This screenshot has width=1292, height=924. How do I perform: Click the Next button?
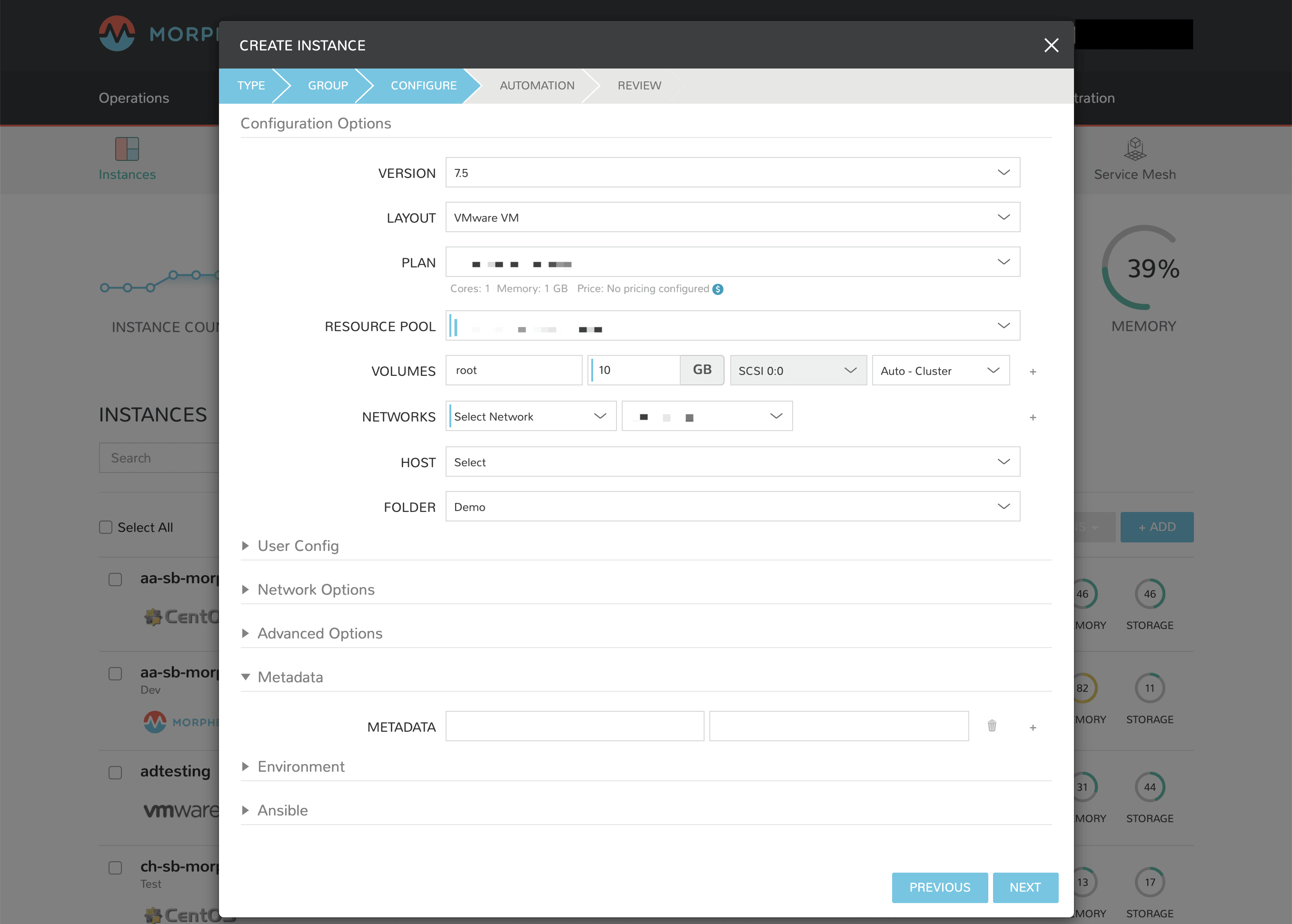[x=1024, y=887]
